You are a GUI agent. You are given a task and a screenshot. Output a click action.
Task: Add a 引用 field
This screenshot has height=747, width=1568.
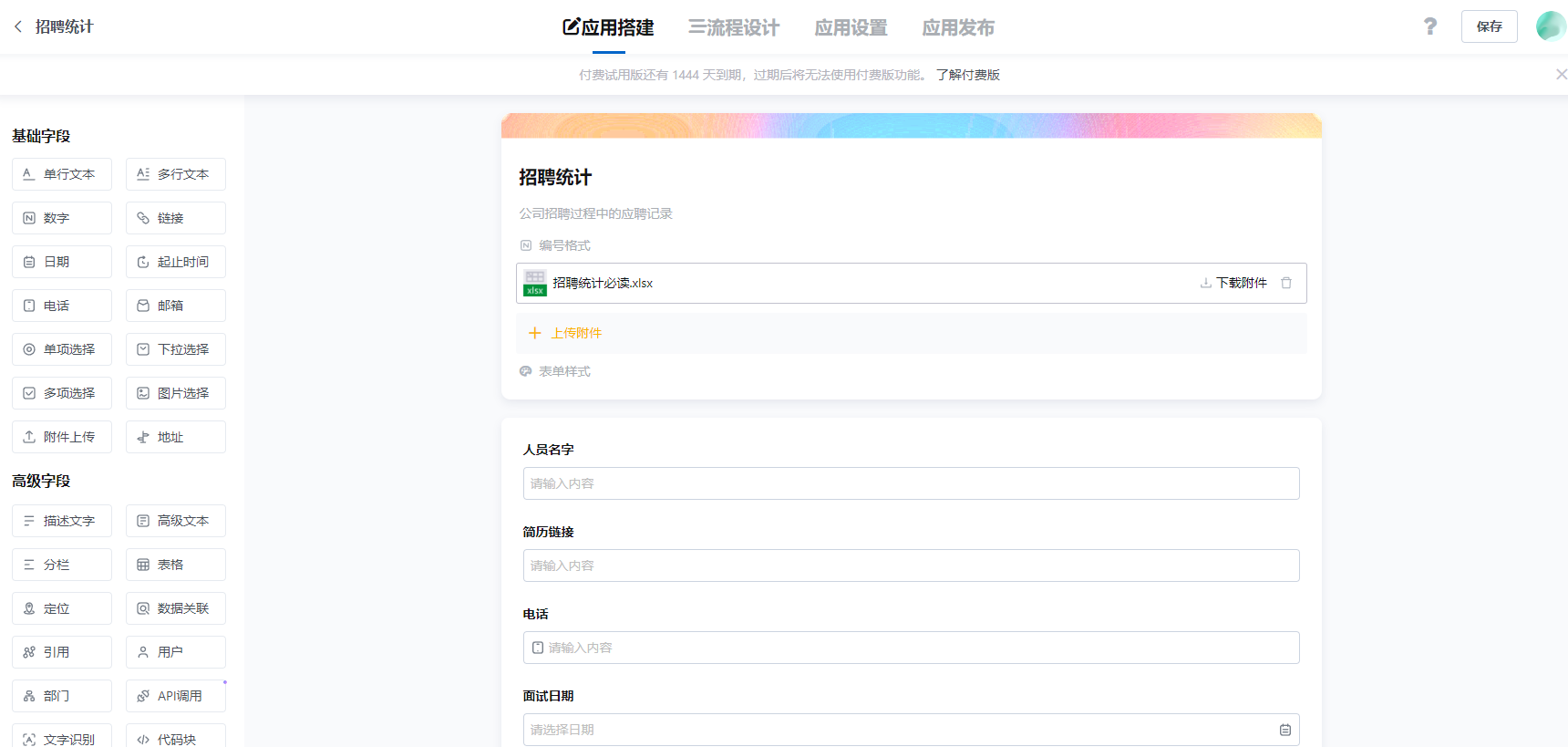click(62, 652)
